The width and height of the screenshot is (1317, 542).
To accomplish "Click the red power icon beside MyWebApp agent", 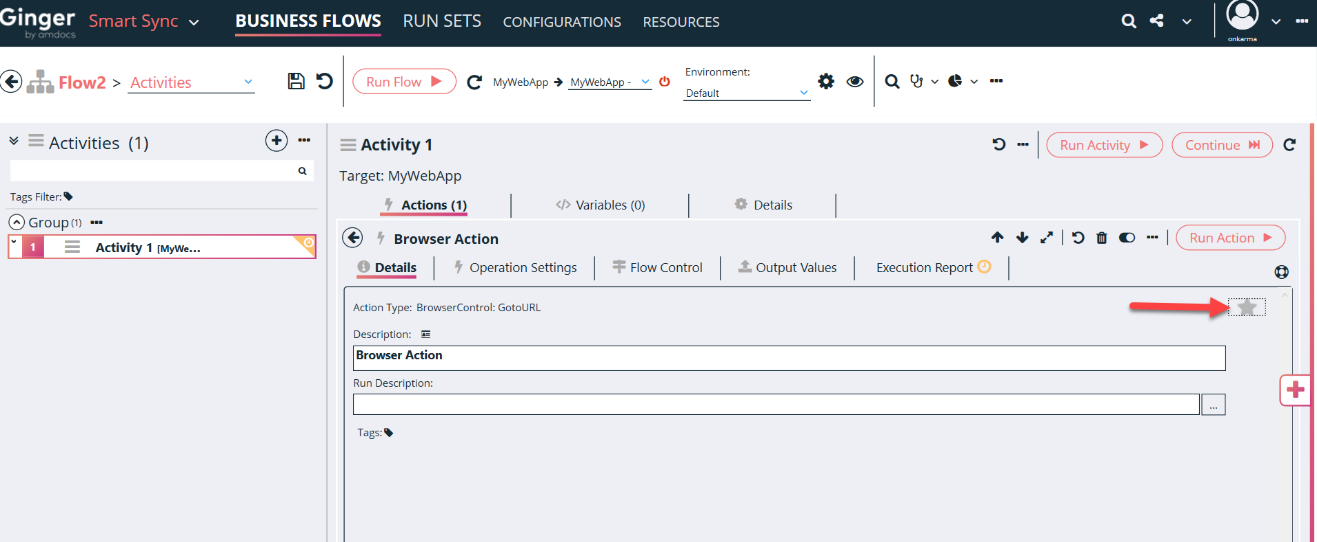I will (x=665, y=82).
